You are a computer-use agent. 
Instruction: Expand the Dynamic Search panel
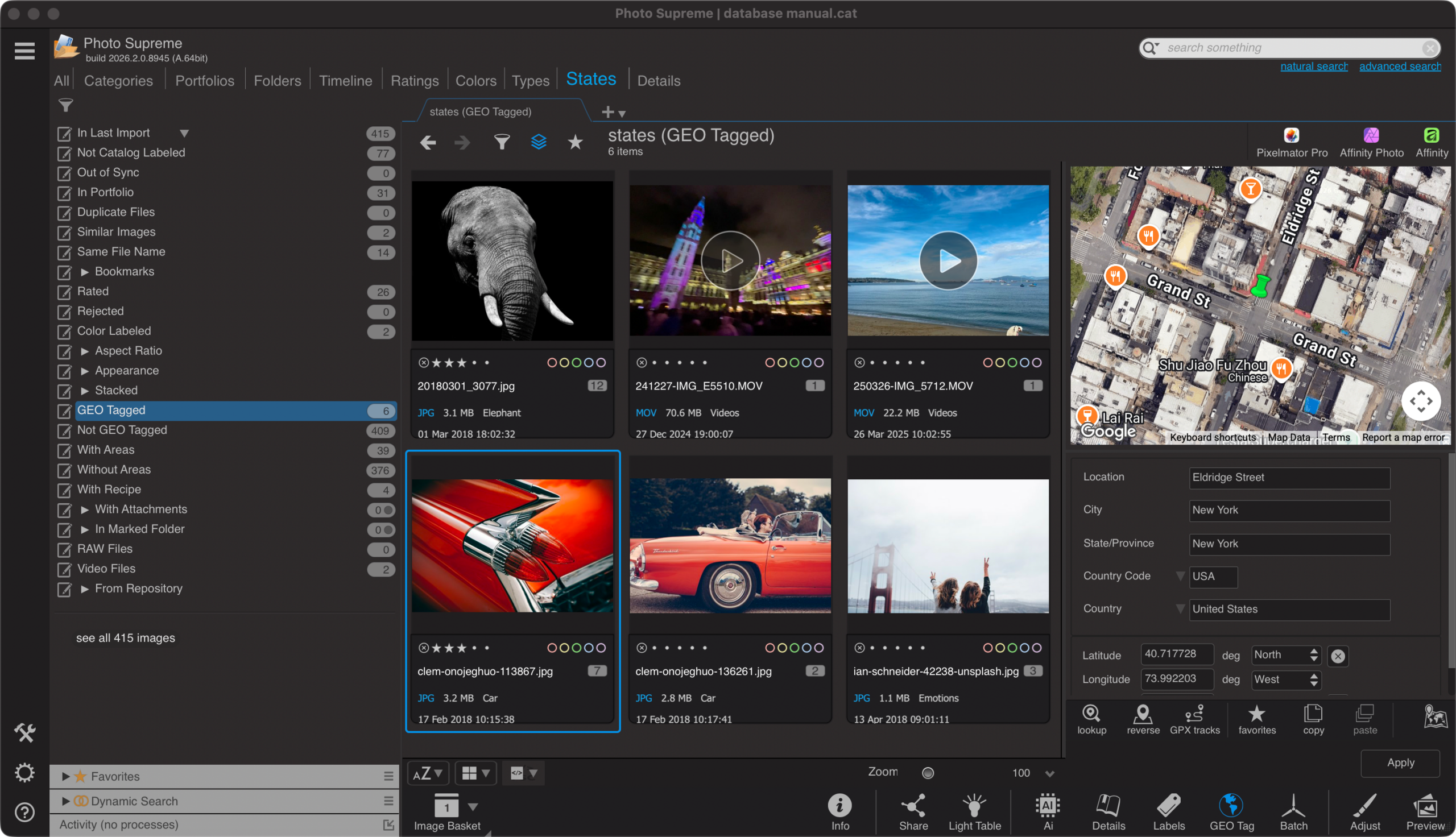65,801
